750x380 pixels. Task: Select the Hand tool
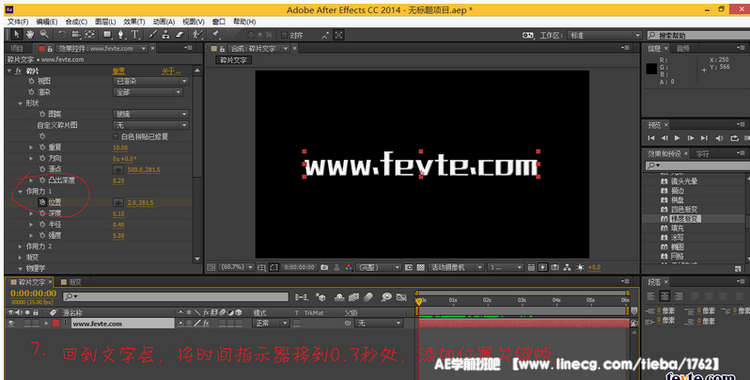(x=30, y=34)
